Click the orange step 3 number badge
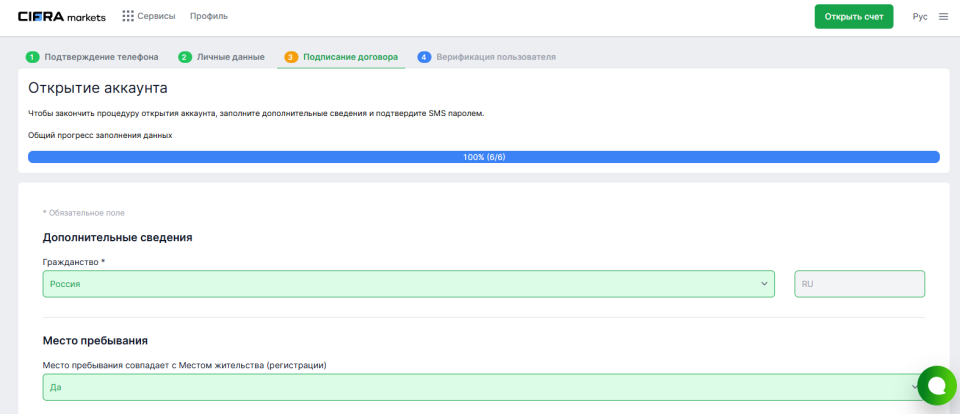 (291, 57)
